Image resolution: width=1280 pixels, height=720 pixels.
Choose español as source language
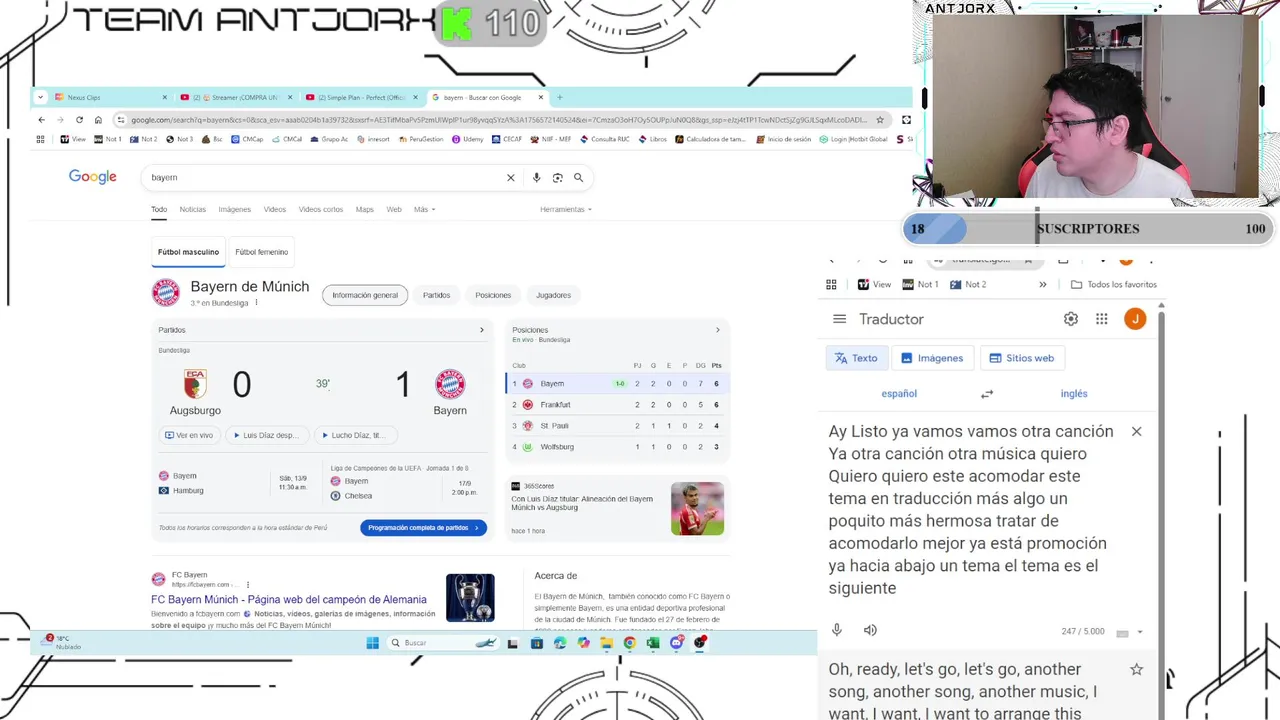[899, 394]
